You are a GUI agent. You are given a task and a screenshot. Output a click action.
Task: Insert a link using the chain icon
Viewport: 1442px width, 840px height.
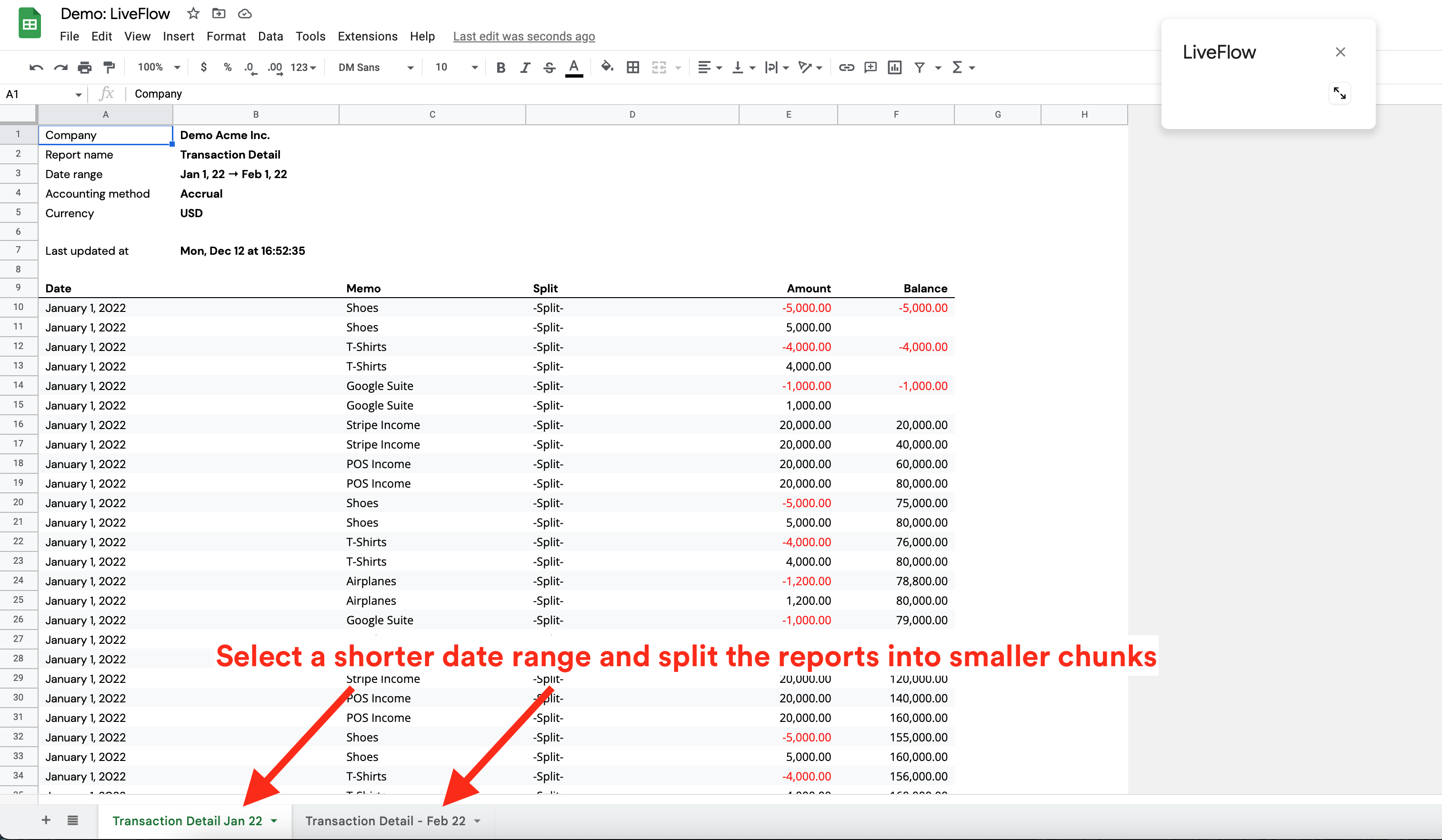click(x=846, y=68)
